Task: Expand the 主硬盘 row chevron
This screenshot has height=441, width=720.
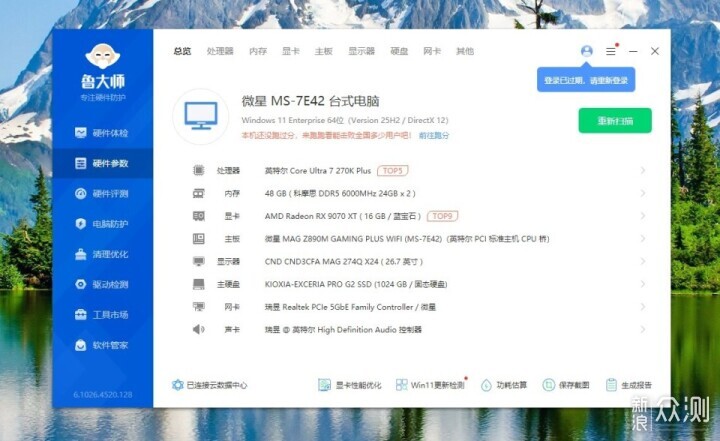Action: click(643, 284)
